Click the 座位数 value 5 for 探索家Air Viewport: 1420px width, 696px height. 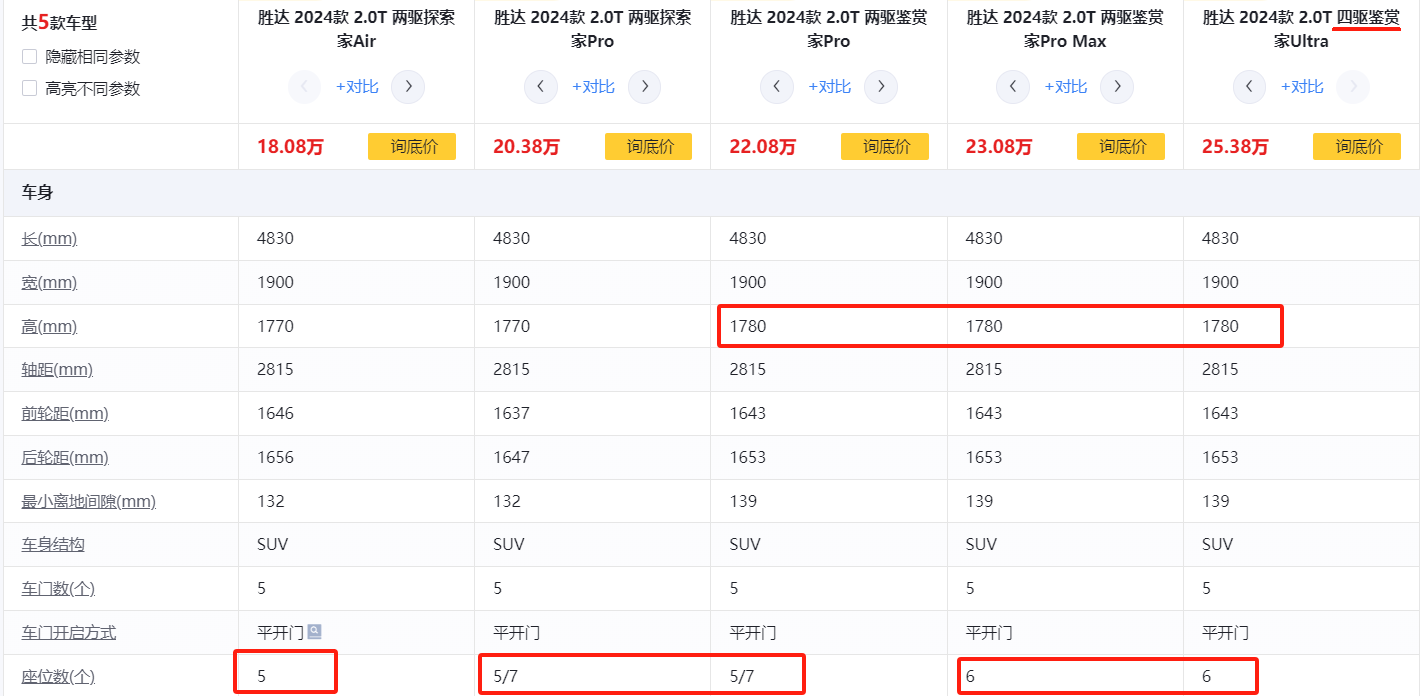(x=262, y=676)
